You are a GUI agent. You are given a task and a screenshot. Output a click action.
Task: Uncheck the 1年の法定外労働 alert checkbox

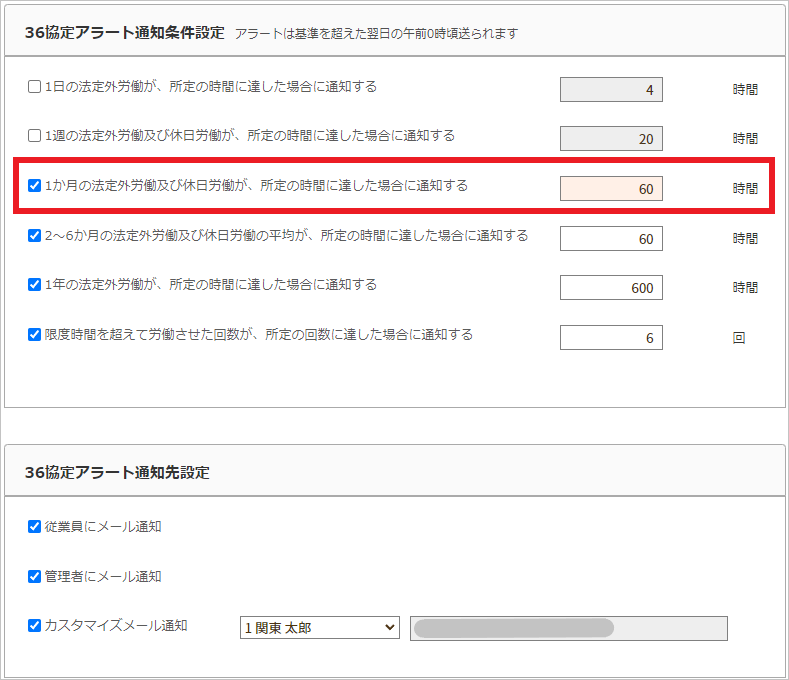[x=34, y=285]
